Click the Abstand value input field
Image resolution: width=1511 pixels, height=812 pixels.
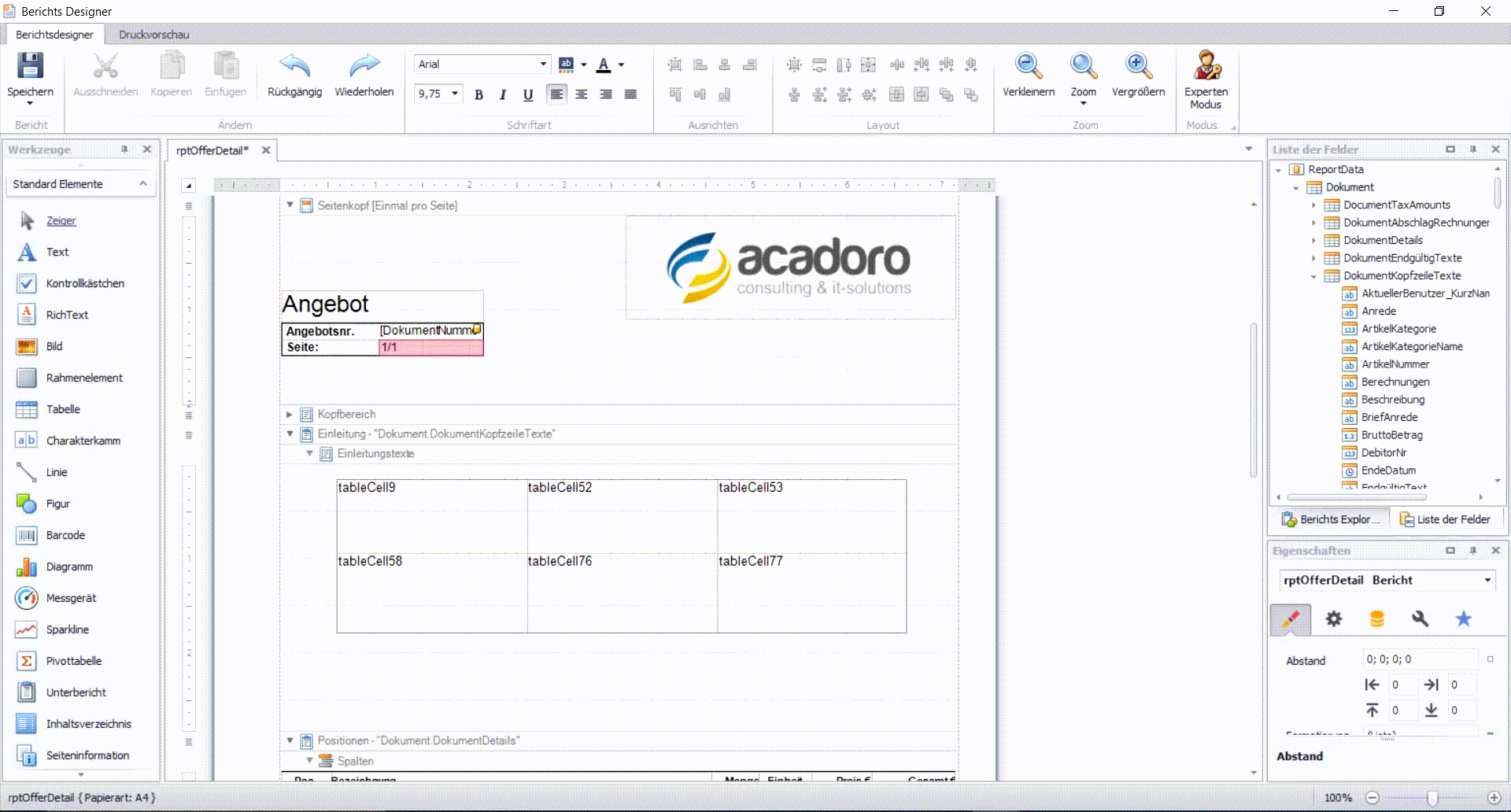point(1419,659)
